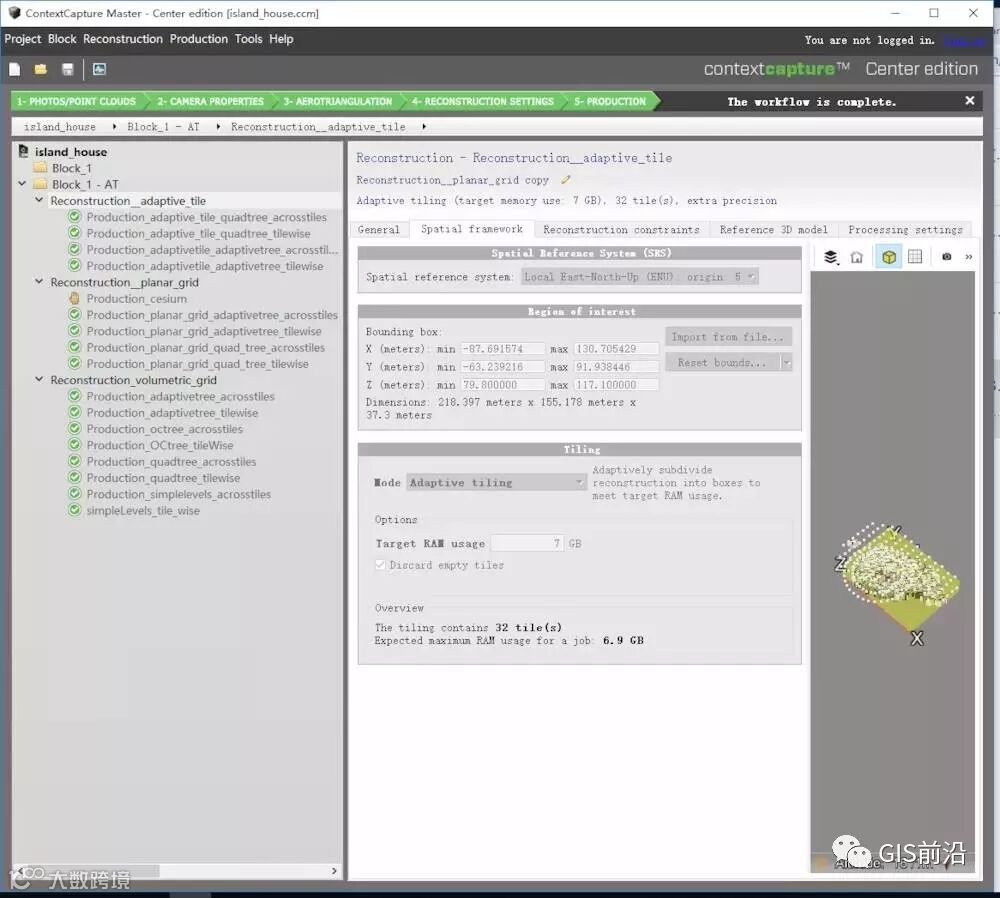Click the New project icon in toolbar
This screenshot has height=898, width=1000.
click(15, 69)
